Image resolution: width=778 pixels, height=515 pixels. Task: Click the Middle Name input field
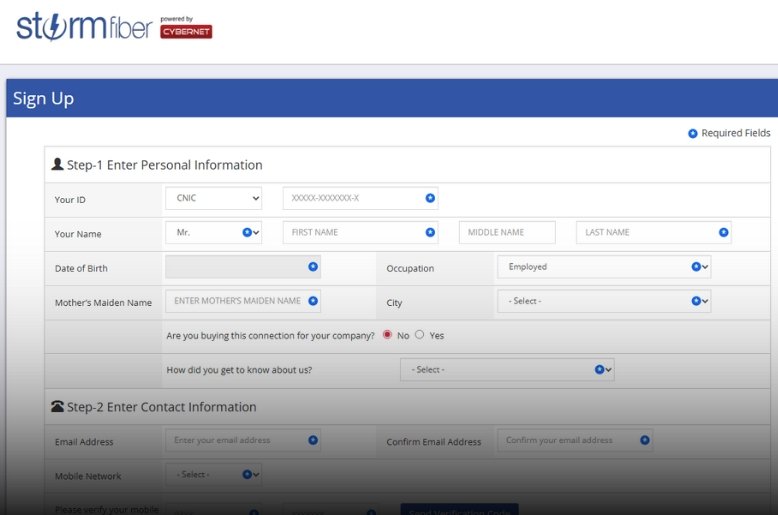(506, 232)
